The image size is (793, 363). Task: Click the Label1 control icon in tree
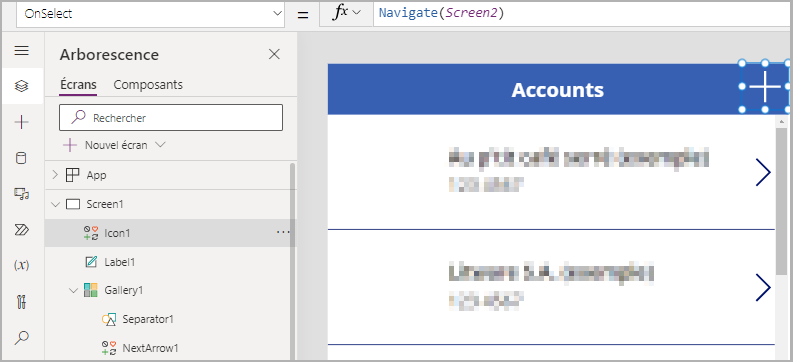coord(91,262)
